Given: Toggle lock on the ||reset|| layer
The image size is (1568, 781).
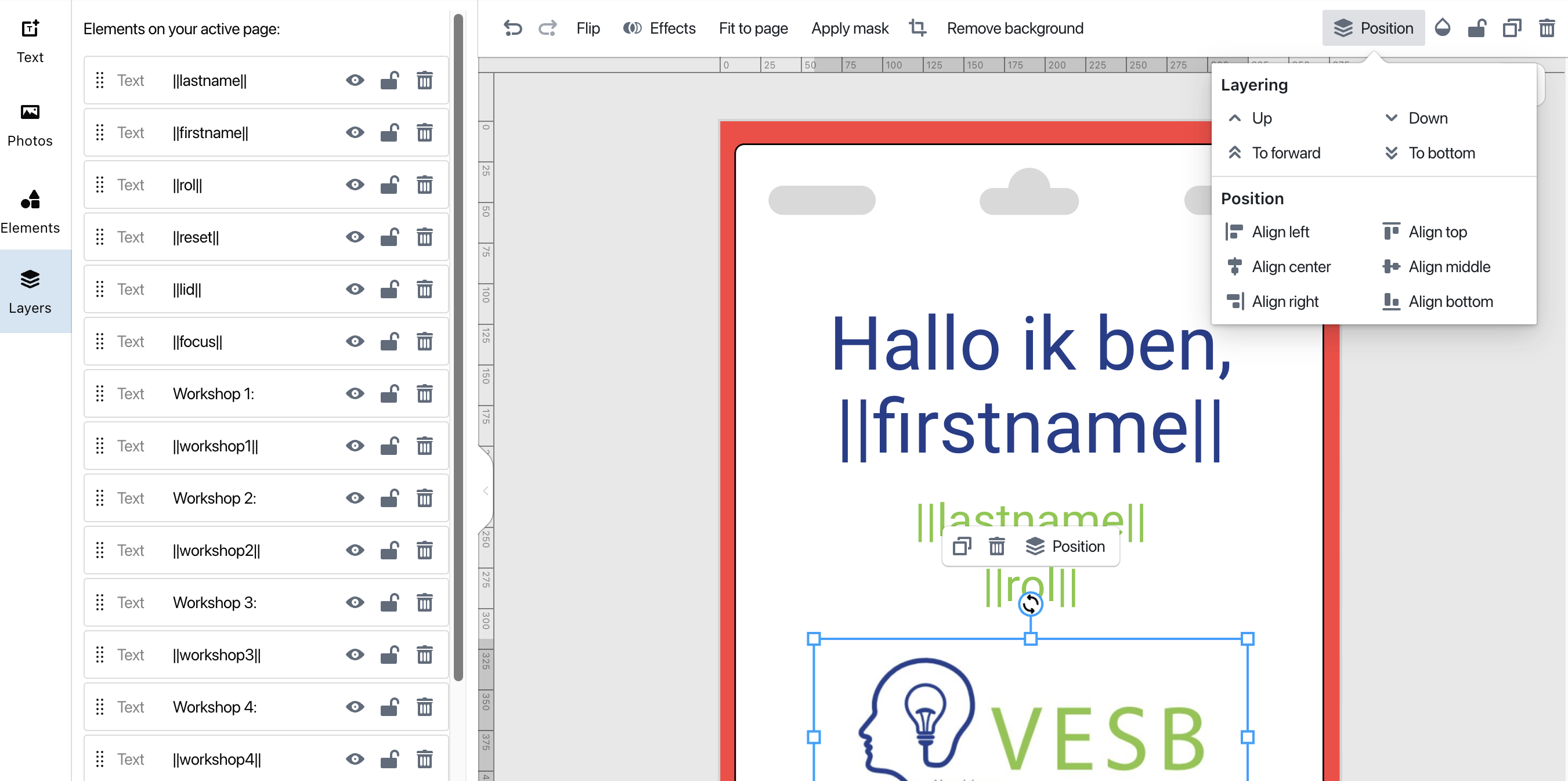Looking at the screenshot, I should (389, 237).
